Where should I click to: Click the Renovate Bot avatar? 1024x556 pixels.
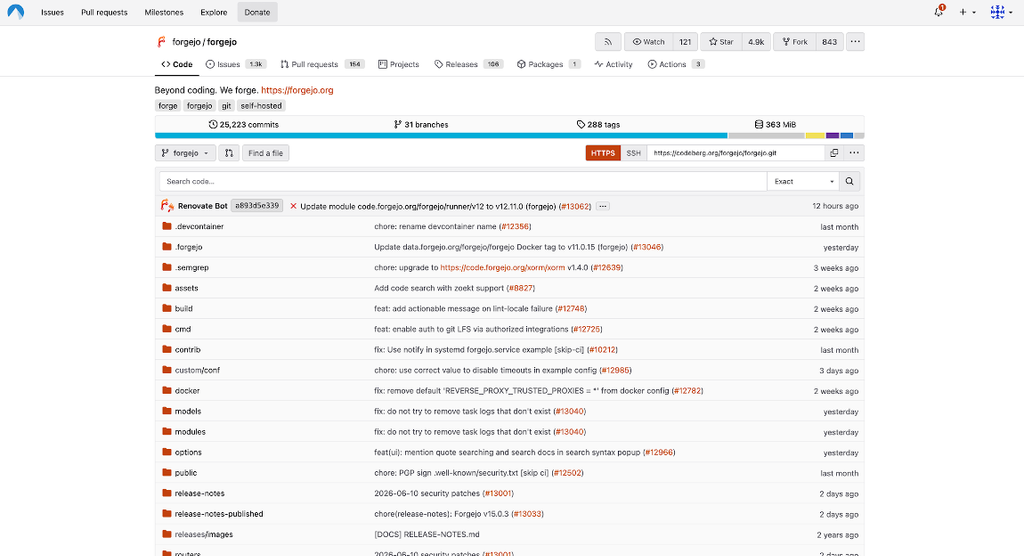pos(167,206)
